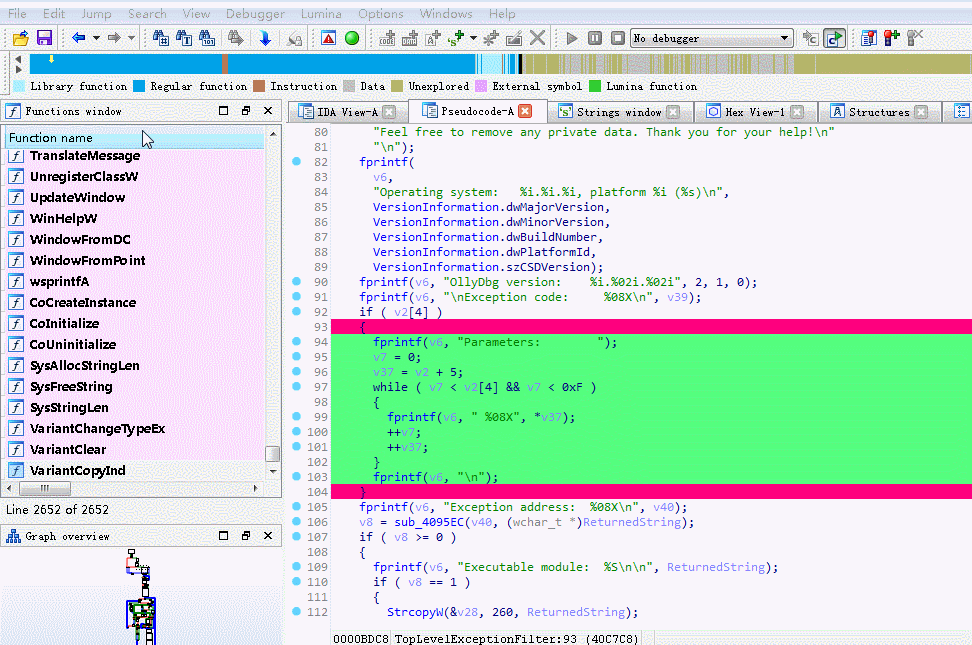Click the red warning triangle icon
The image size is (972, 645).
pos(329,38)
